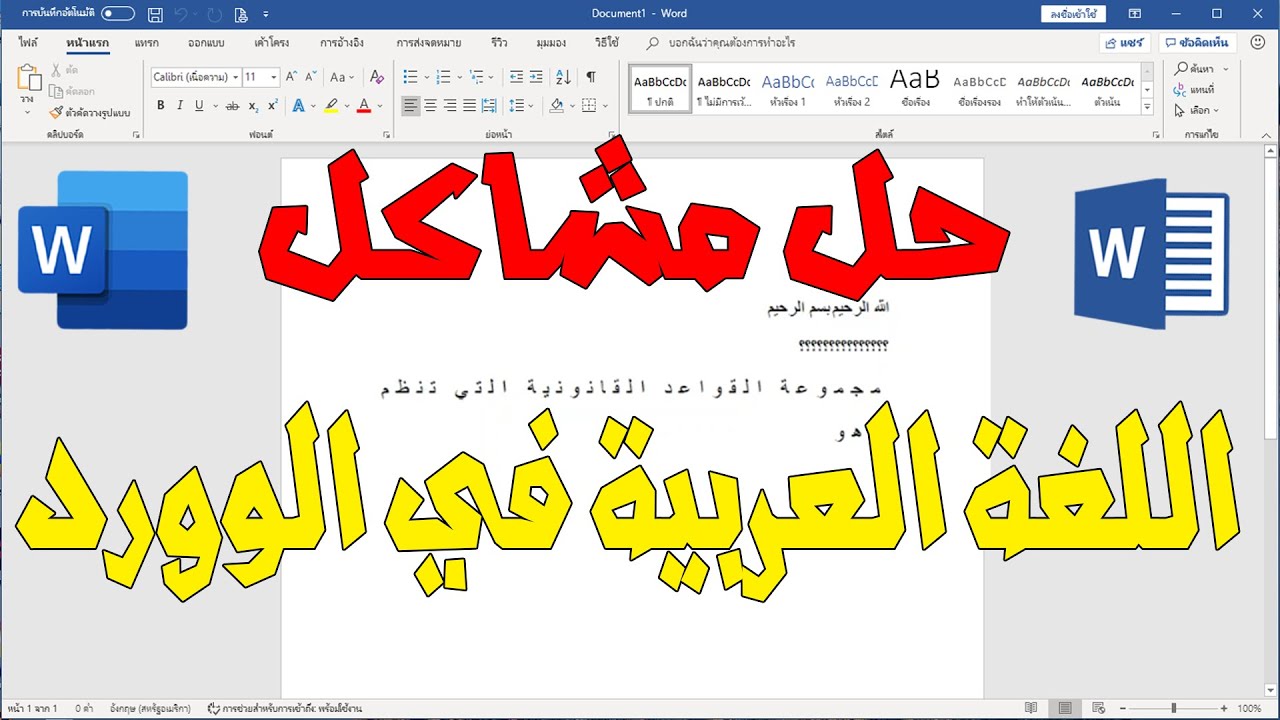Image resolution: width=1280 pixels, height=720 pixels.
Task: Select Align Left paragraph button
Action: click(x=411, y=105)
